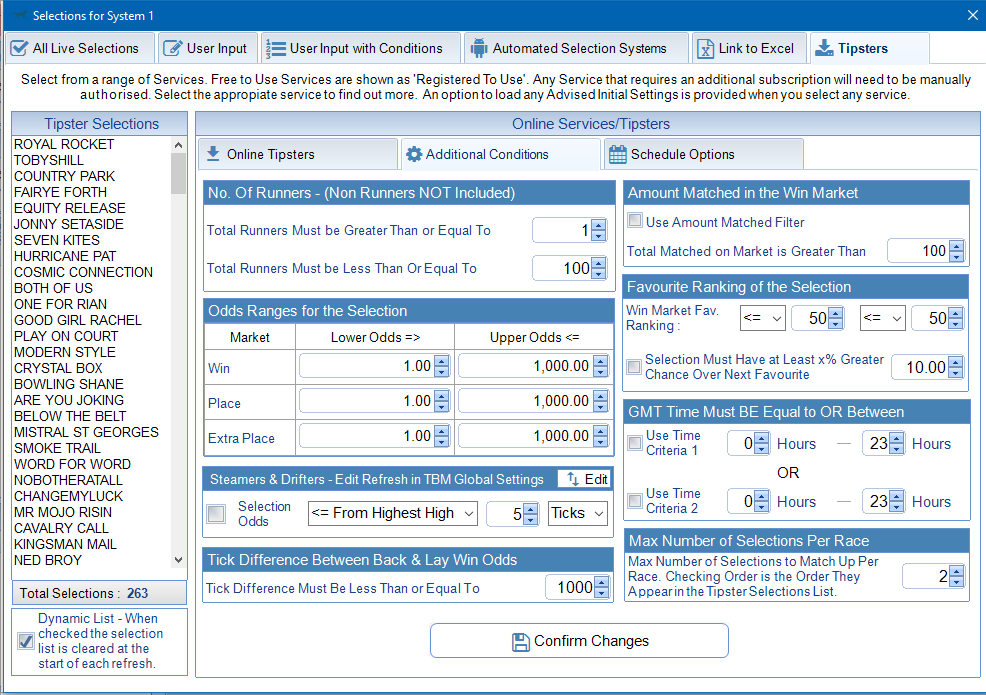Enable the Use Amount Matched Filter checkbox
Screen dimensions: 986x695
[634, 221]
